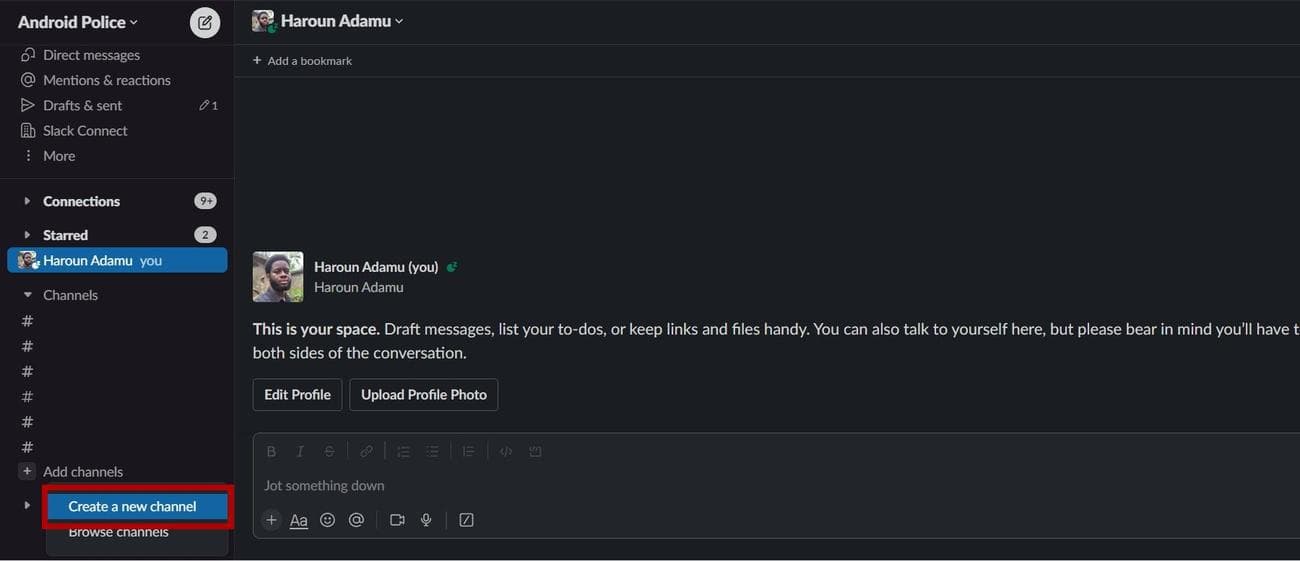Click the Haroun Adamu (you) name above intro text
The image size is (1300, 561).
[376, 267]
